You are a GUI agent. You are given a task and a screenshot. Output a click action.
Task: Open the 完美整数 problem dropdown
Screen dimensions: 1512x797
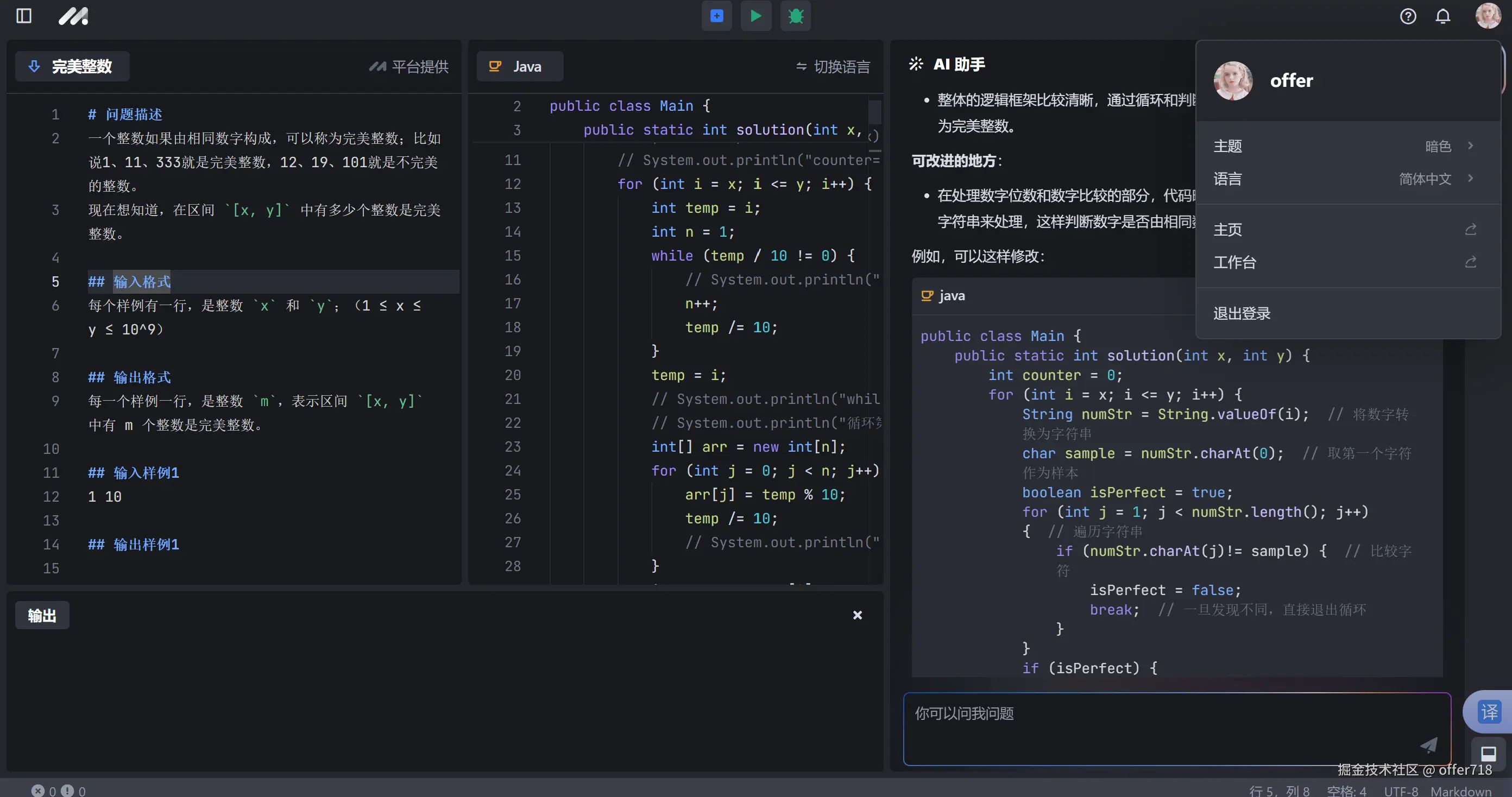point(72,66)
